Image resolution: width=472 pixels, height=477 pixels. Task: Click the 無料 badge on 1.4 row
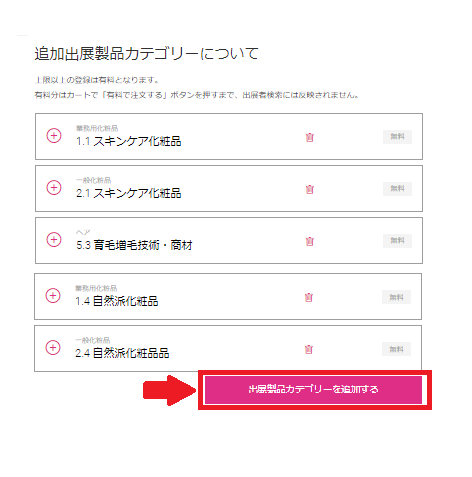(396, 297)
